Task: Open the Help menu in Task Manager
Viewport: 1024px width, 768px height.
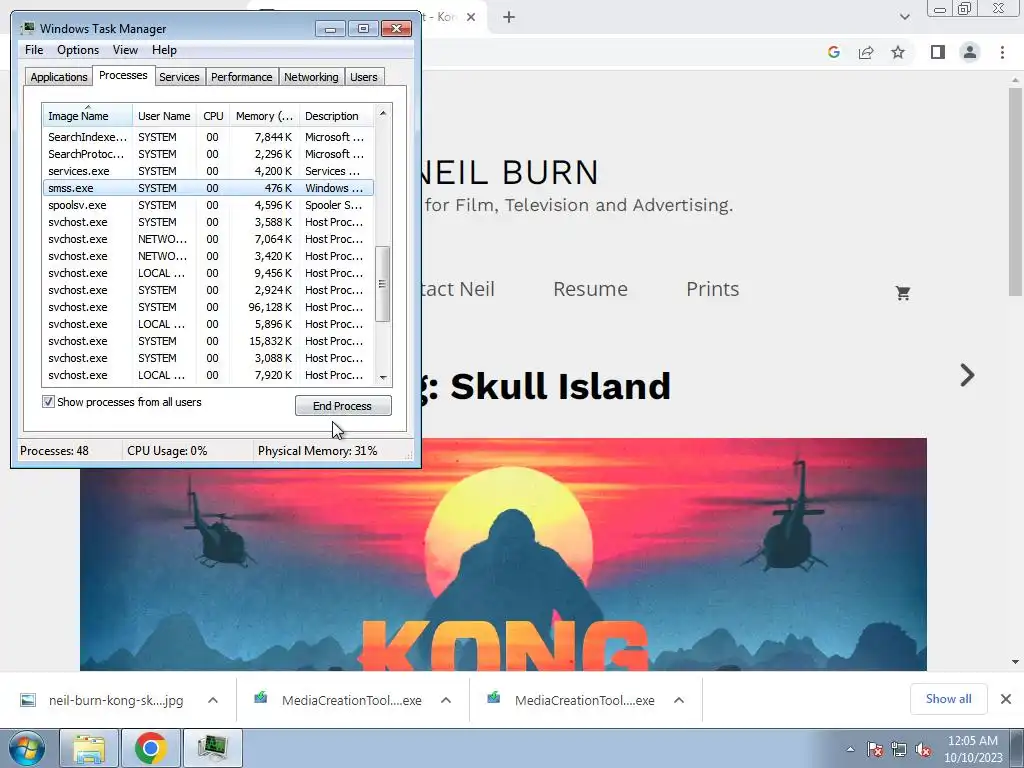Action: pos(164,50)
